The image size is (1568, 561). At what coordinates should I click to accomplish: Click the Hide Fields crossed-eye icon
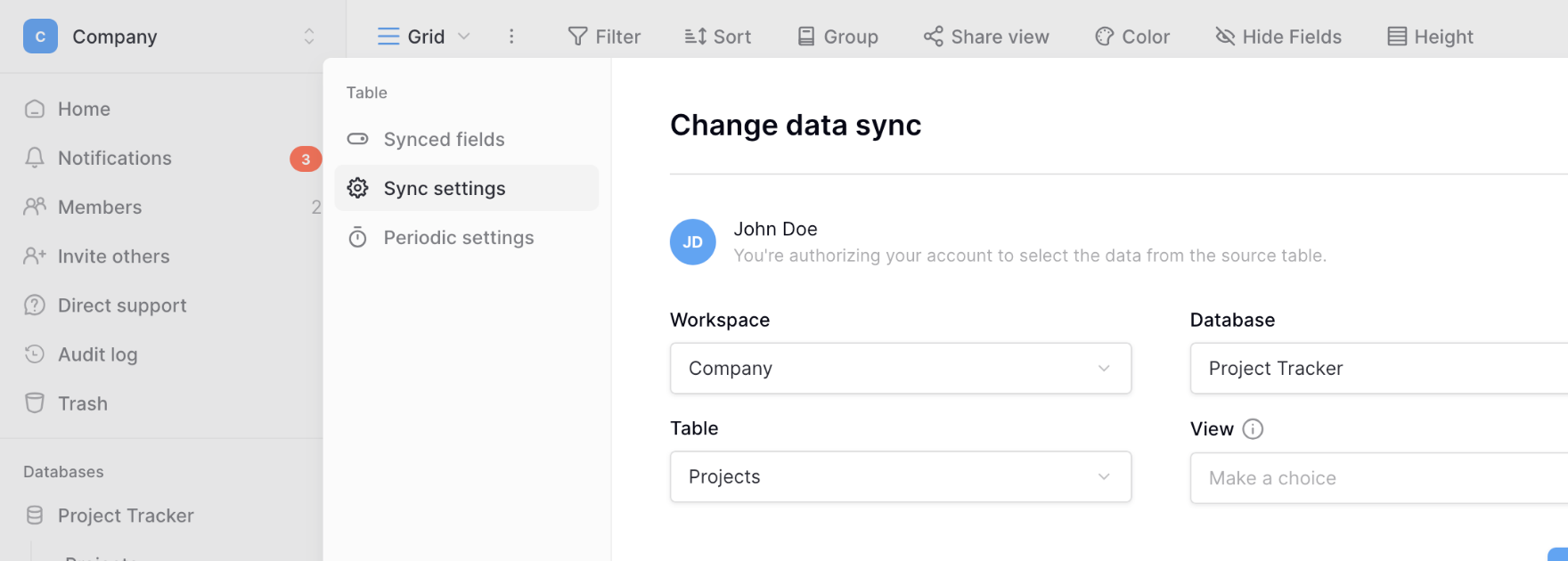click(x=1225, y=37)
